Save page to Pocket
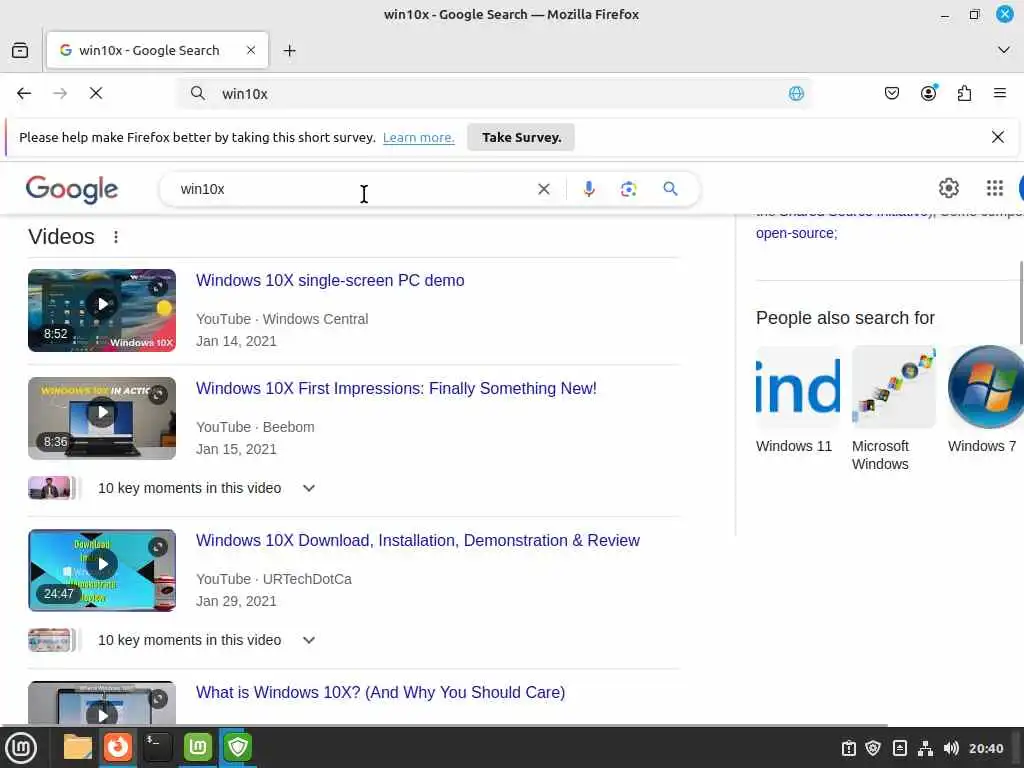The height and width of the screenshot is (768, 1024). pos(891,93)
